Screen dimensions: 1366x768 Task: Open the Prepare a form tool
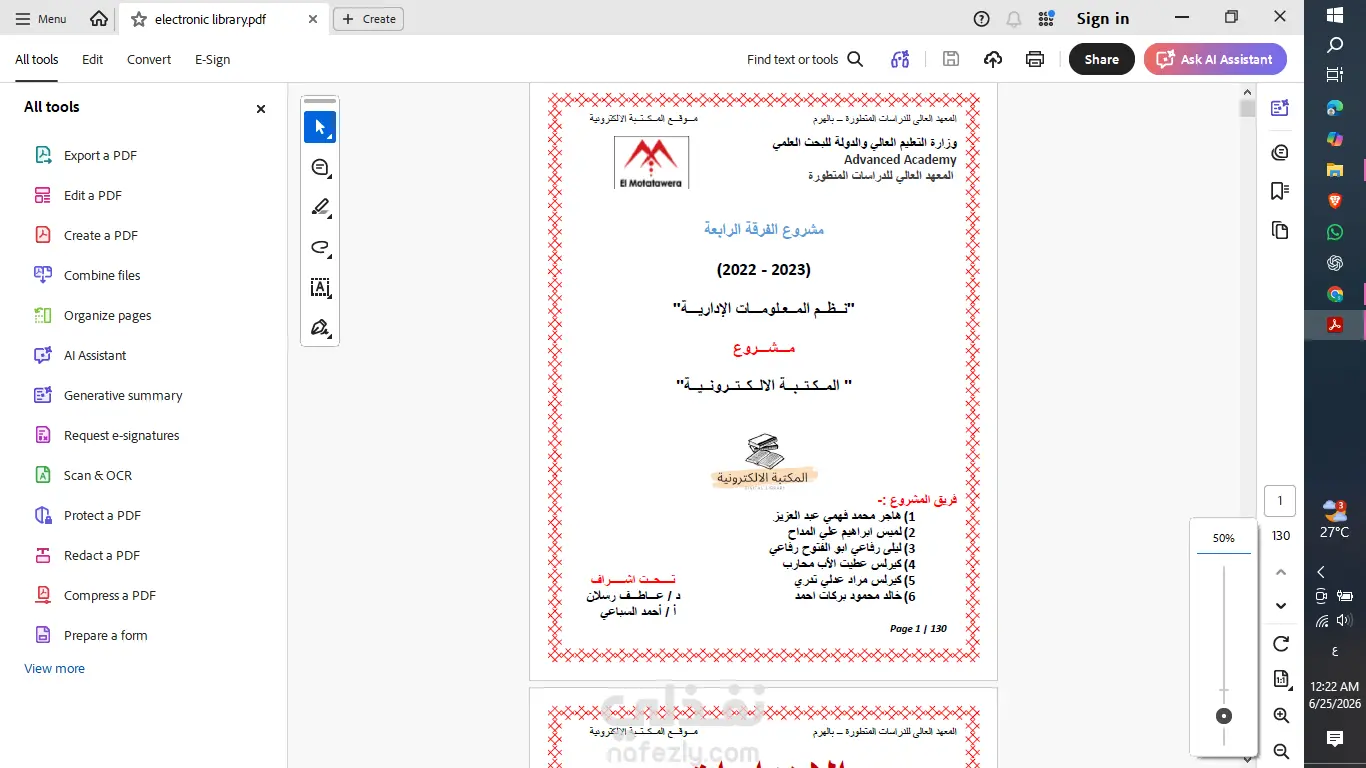click(x=105, y=635)
